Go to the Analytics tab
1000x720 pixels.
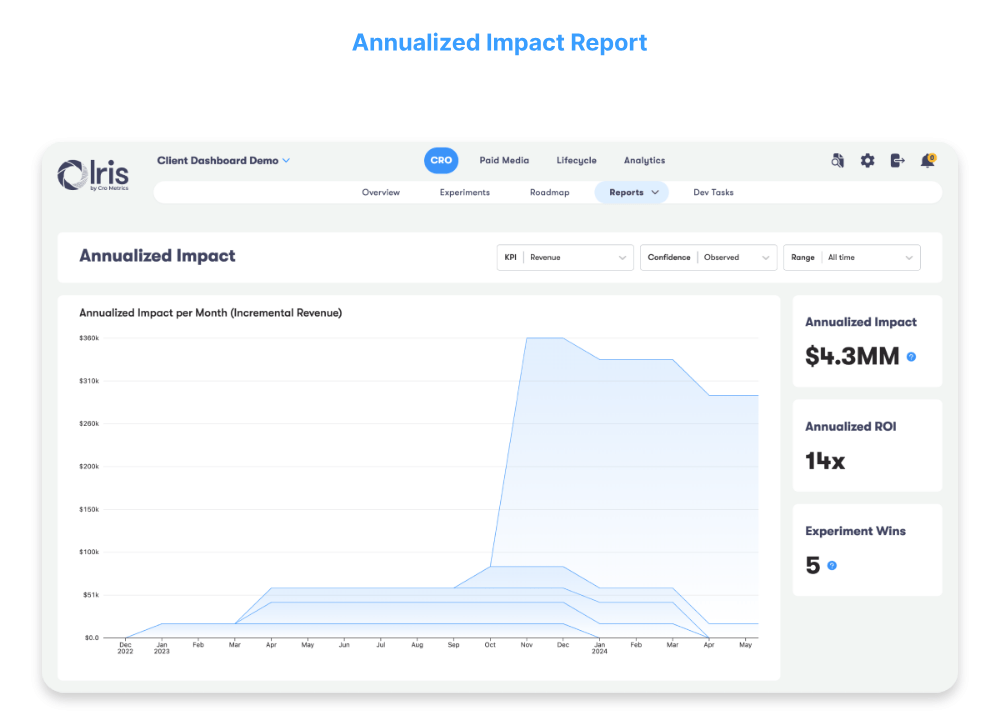coord(644,160)
